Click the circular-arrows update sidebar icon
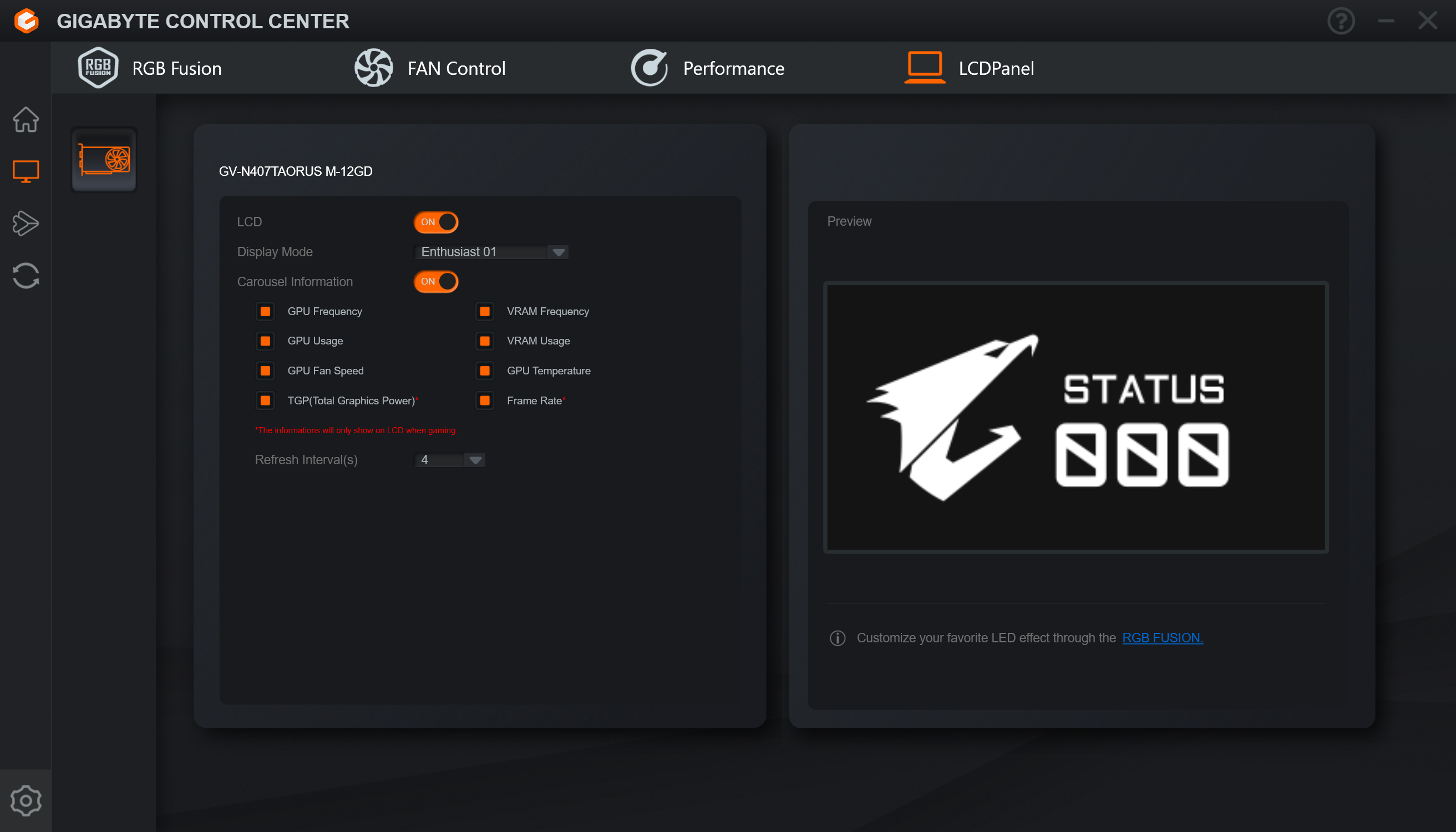Image resolution: width=1456 pixels, height=832 pixels. 26,276
